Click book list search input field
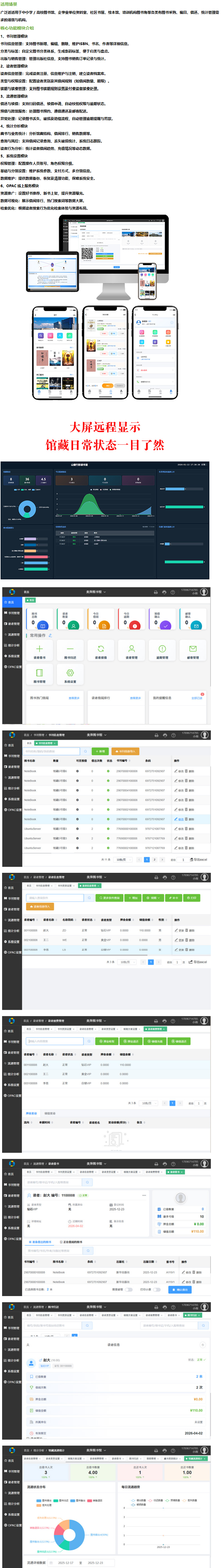This screenshot has width=221, height=1568. click(52, 751)
